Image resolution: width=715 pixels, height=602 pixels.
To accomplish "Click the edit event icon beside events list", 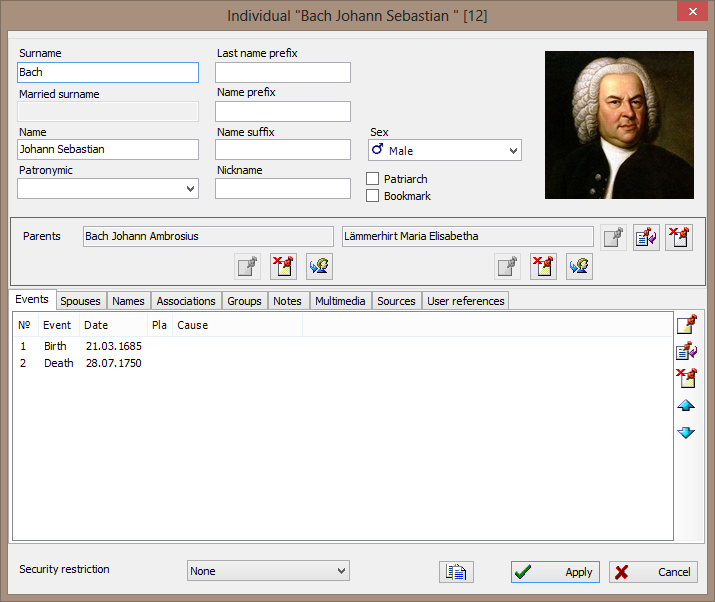I will click(x=686, y=352).
